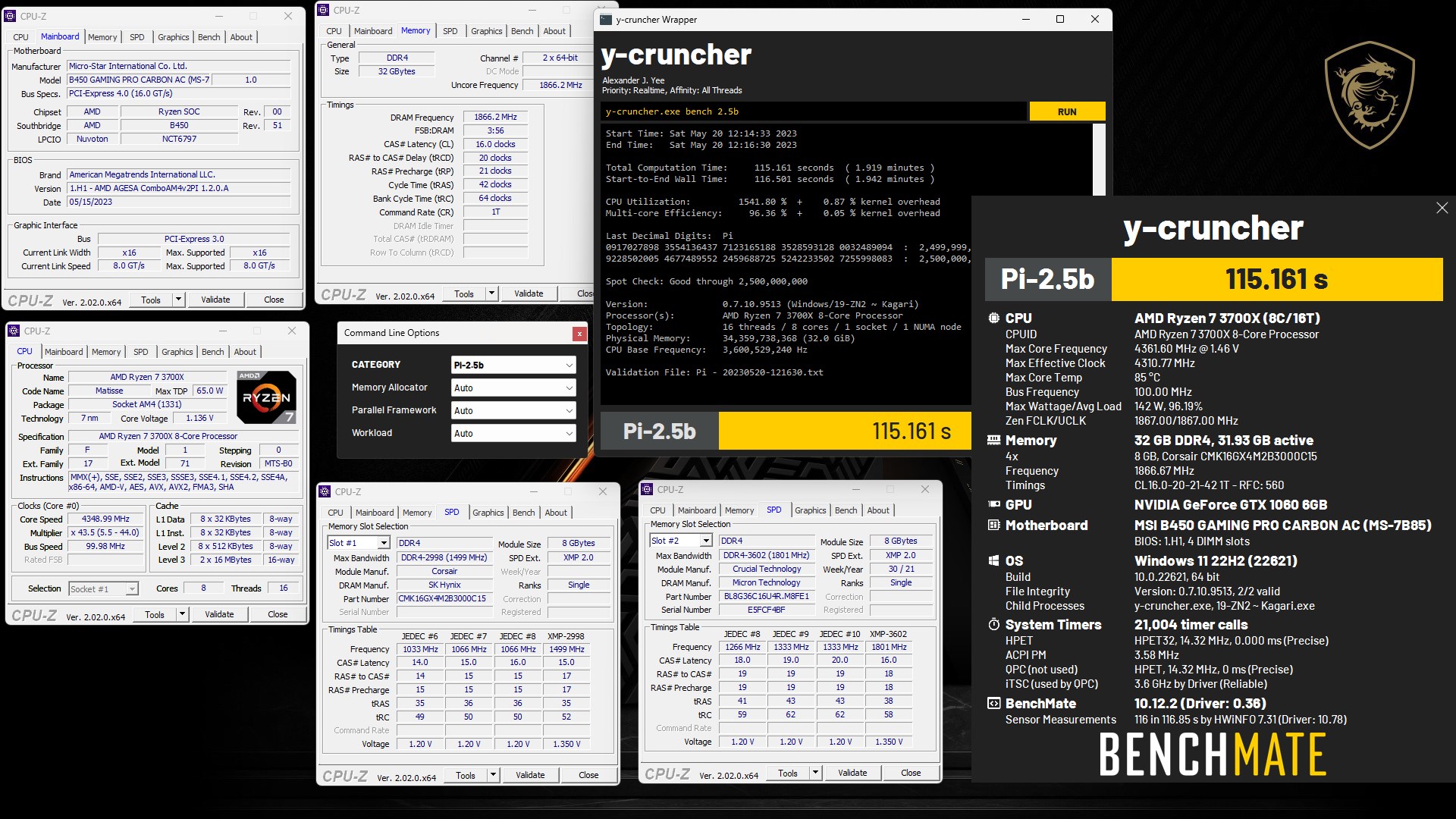Click the BIOS Date value 05/15/2023
The height and width of the screenshot is (819, 1456).
point(179,202)
